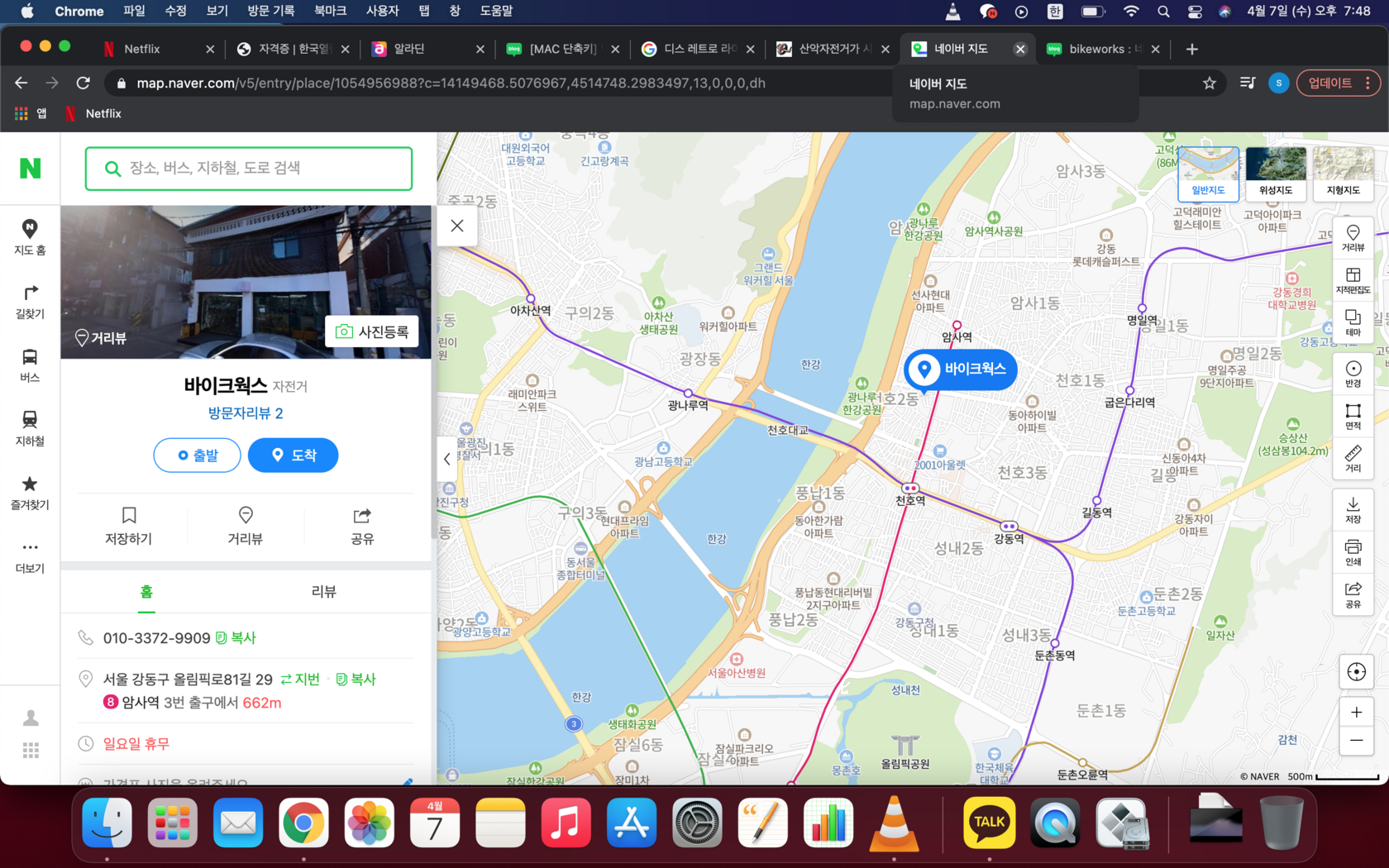Select the subway (지하철) sidebar icon
Viewport: 1389px width, 868px height.
click(30, 428)
